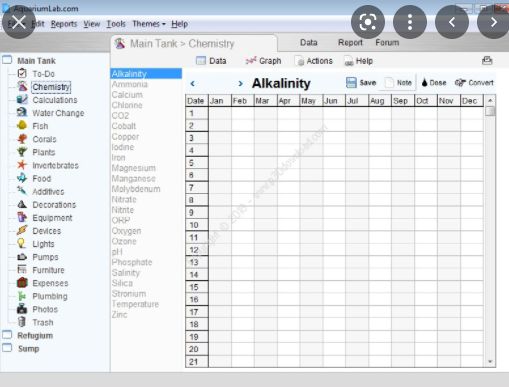This screenshot has height=387, width=509.
Task: Select the Corals icon
Action: click(x=22, y=139)
